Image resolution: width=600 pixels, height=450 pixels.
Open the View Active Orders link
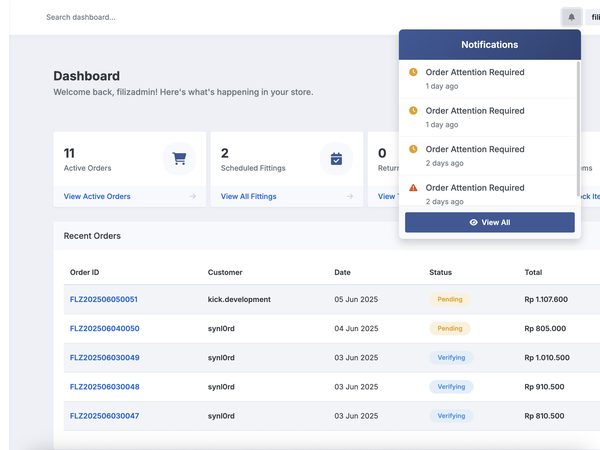click(97, 196)
